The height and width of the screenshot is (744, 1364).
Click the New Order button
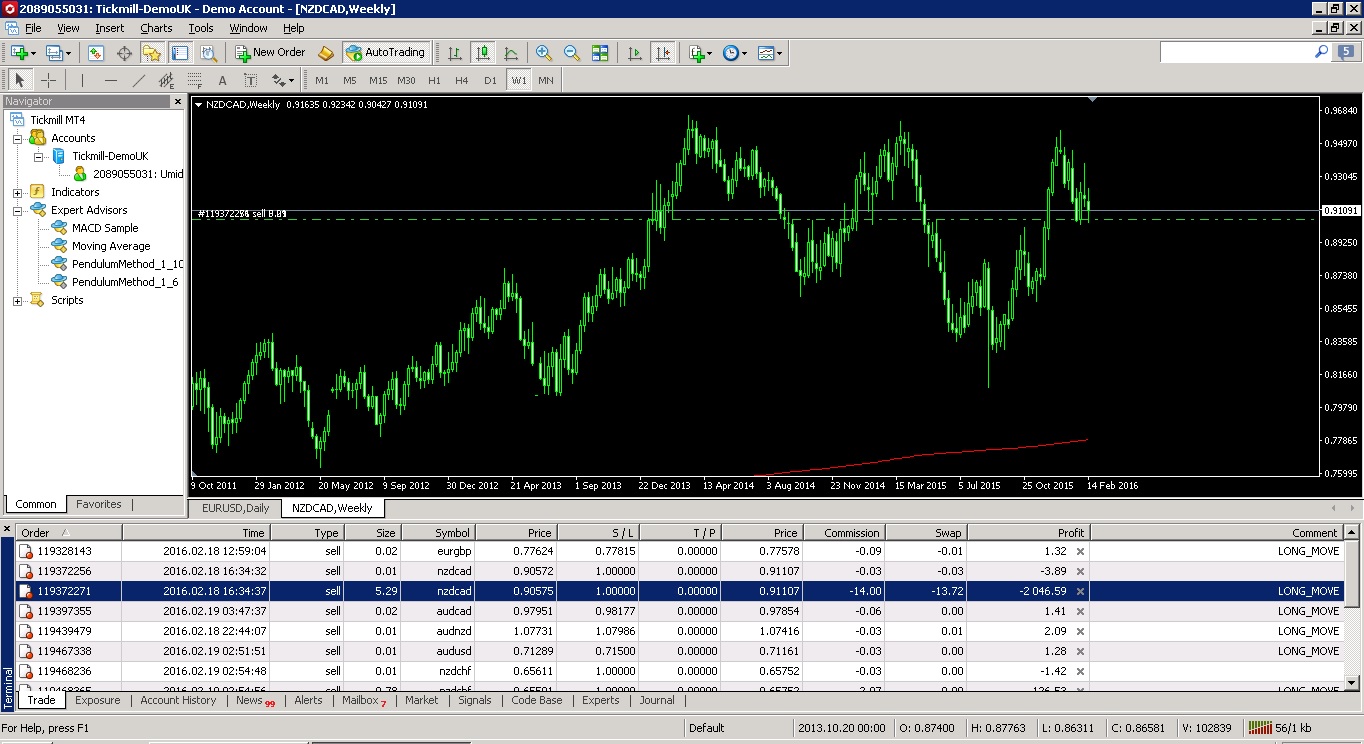(270, 53)
